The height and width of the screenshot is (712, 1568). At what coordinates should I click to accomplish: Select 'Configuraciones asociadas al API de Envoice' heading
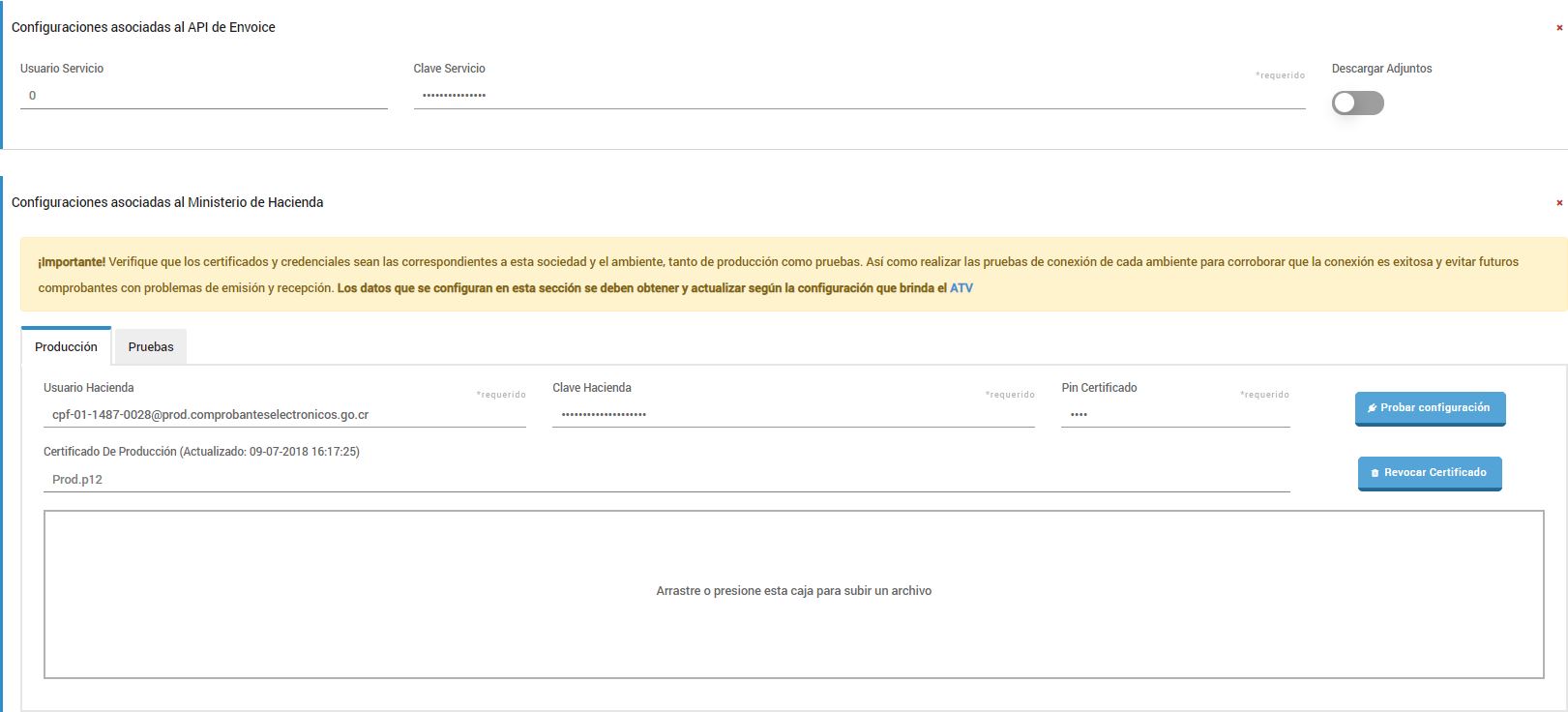click(x=143, y=28)
